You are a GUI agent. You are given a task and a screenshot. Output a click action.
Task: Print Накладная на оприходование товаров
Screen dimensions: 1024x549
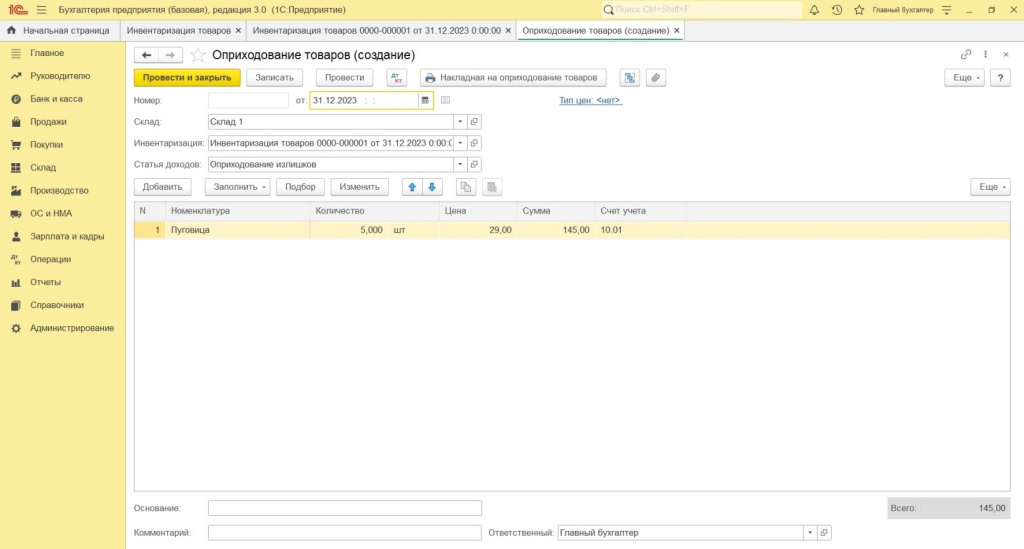[513, 78]
